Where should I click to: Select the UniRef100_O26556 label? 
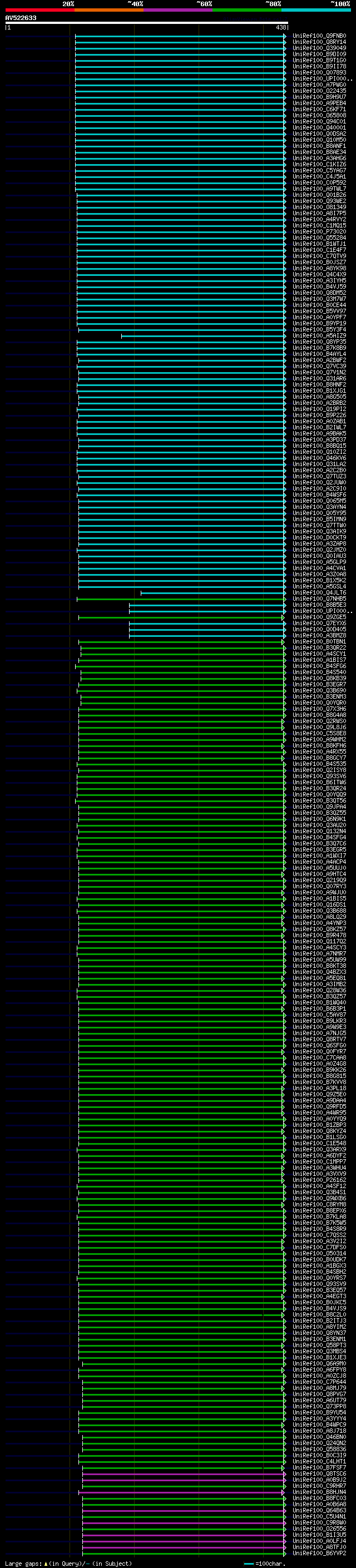(x=319, y=1529)
